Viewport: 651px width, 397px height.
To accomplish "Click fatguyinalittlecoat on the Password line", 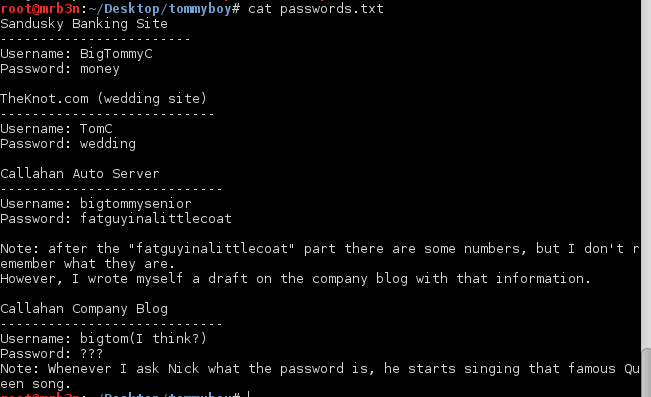I will (156, 219).
